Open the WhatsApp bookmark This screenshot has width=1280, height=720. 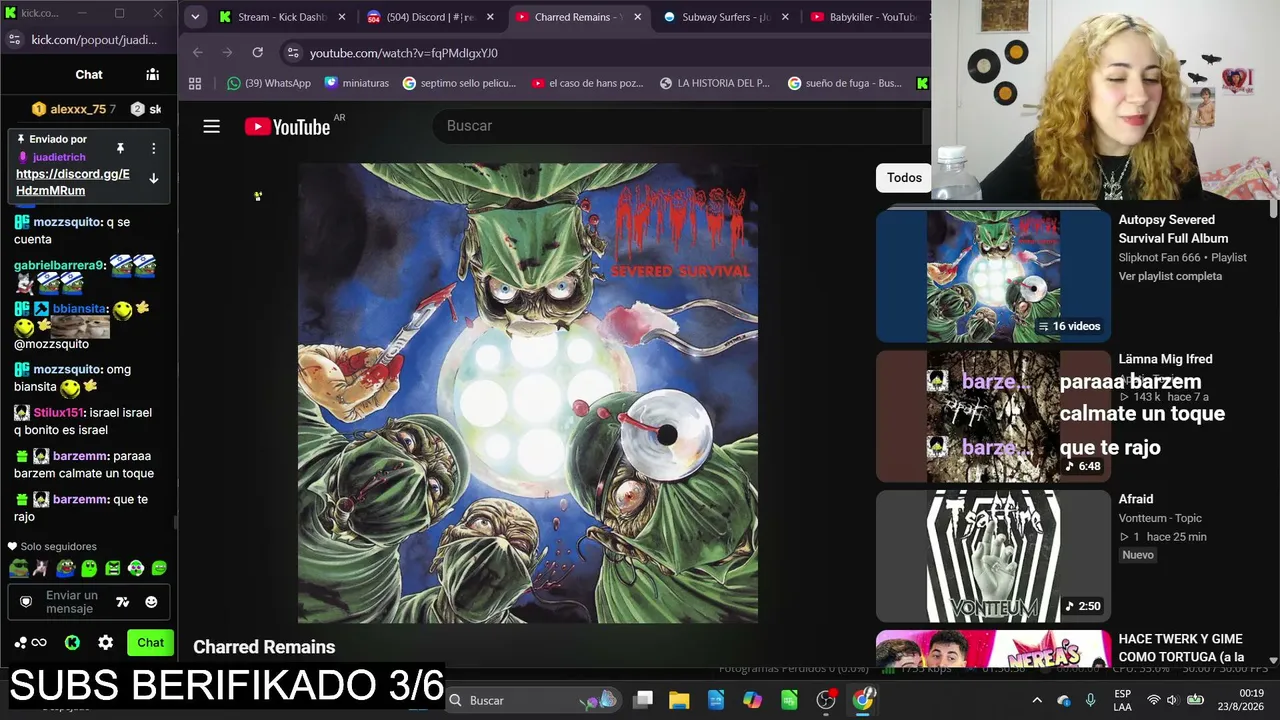coord(269,83)
